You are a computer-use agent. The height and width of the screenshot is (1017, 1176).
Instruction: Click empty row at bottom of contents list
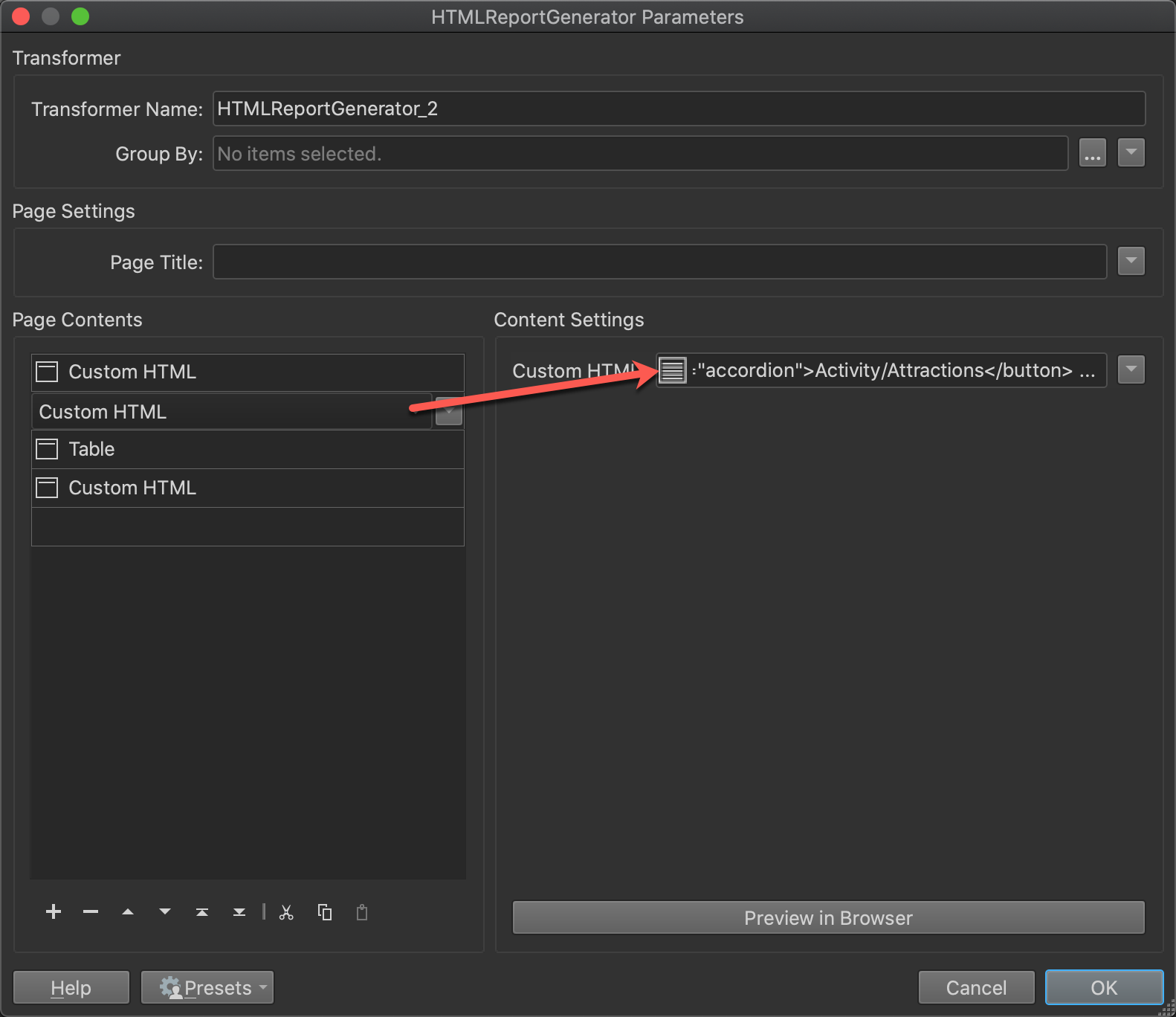(248, 527)
